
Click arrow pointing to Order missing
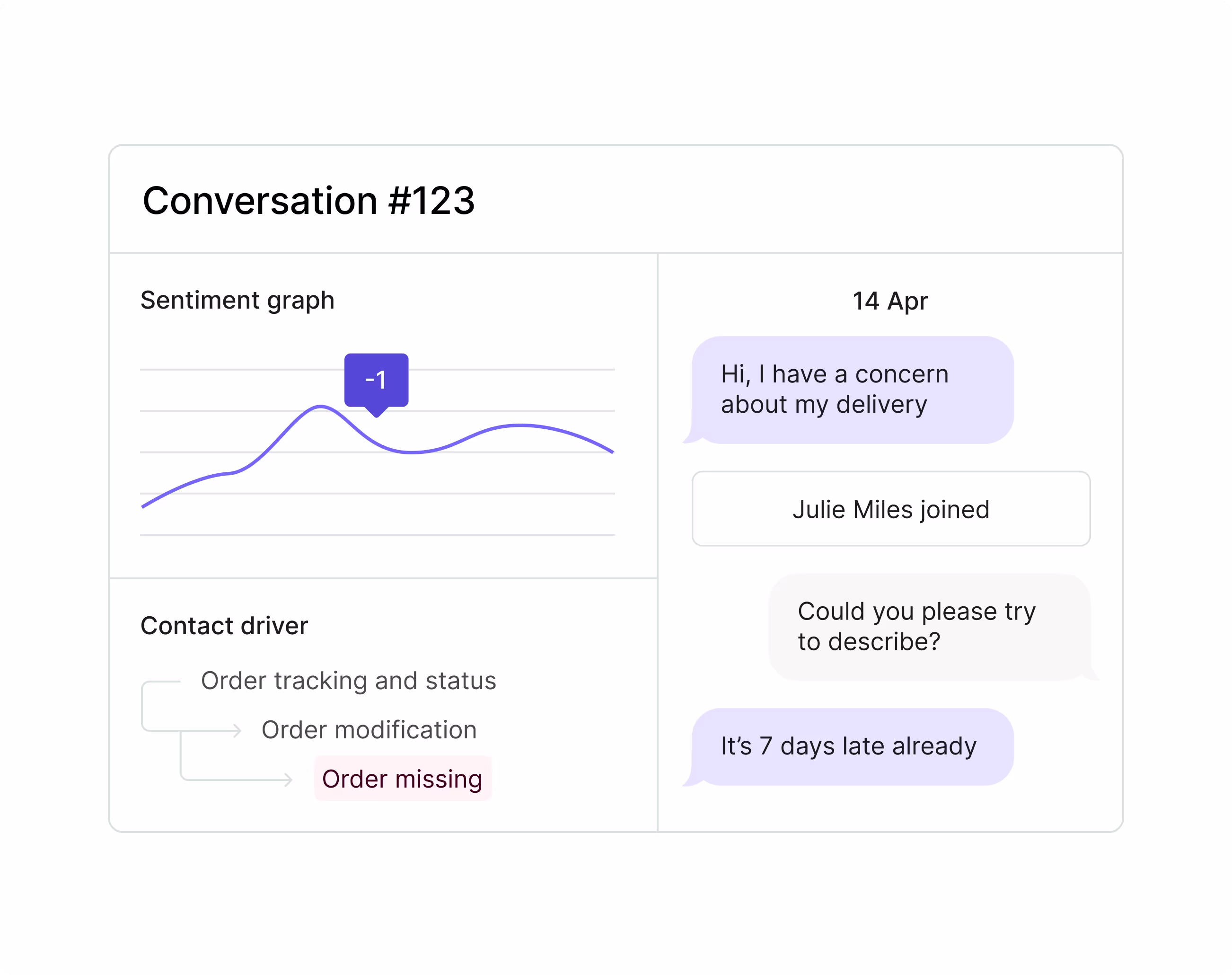[x=288, y=779]
